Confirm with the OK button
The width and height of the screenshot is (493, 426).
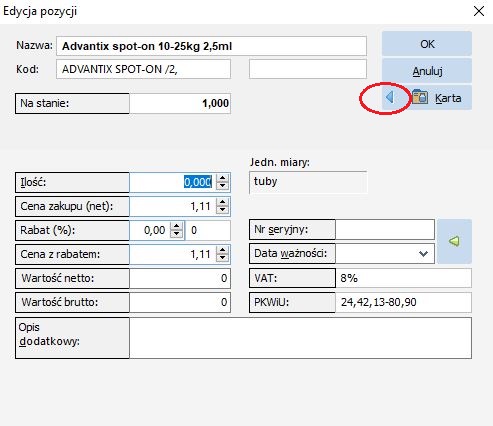[x=427, y=44]
